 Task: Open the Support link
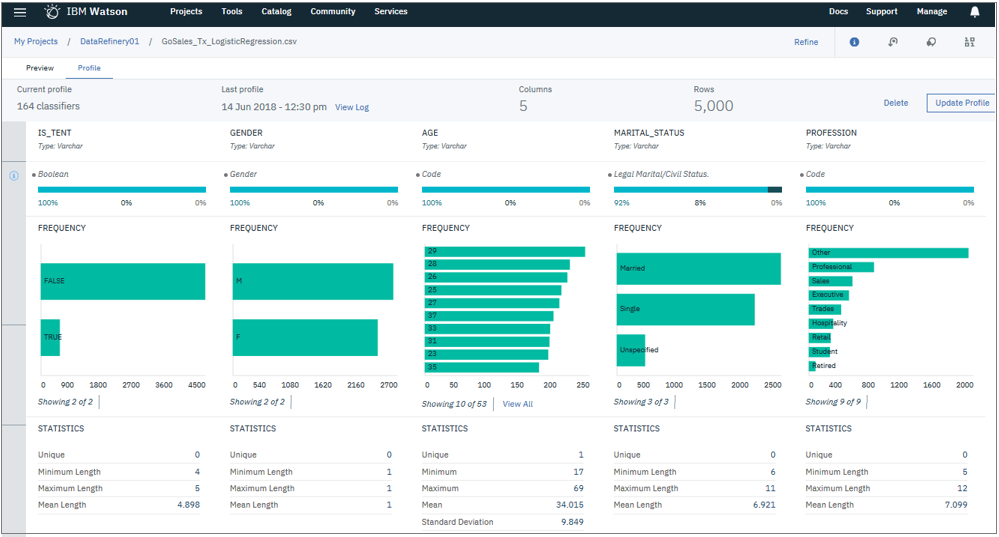point(882,11)
